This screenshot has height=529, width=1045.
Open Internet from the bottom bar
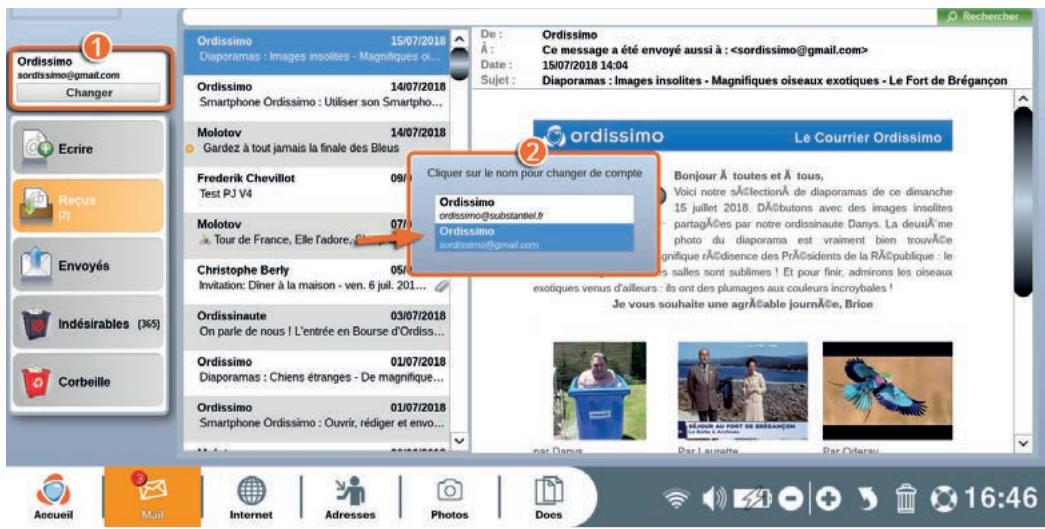pos(251,498)
